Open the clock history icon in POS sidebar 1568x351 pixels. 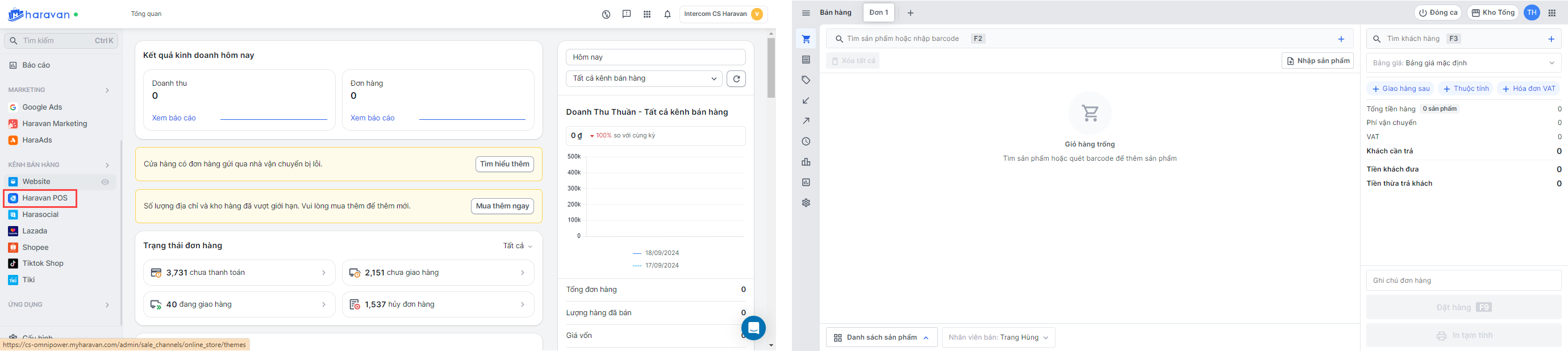point(806,142)
